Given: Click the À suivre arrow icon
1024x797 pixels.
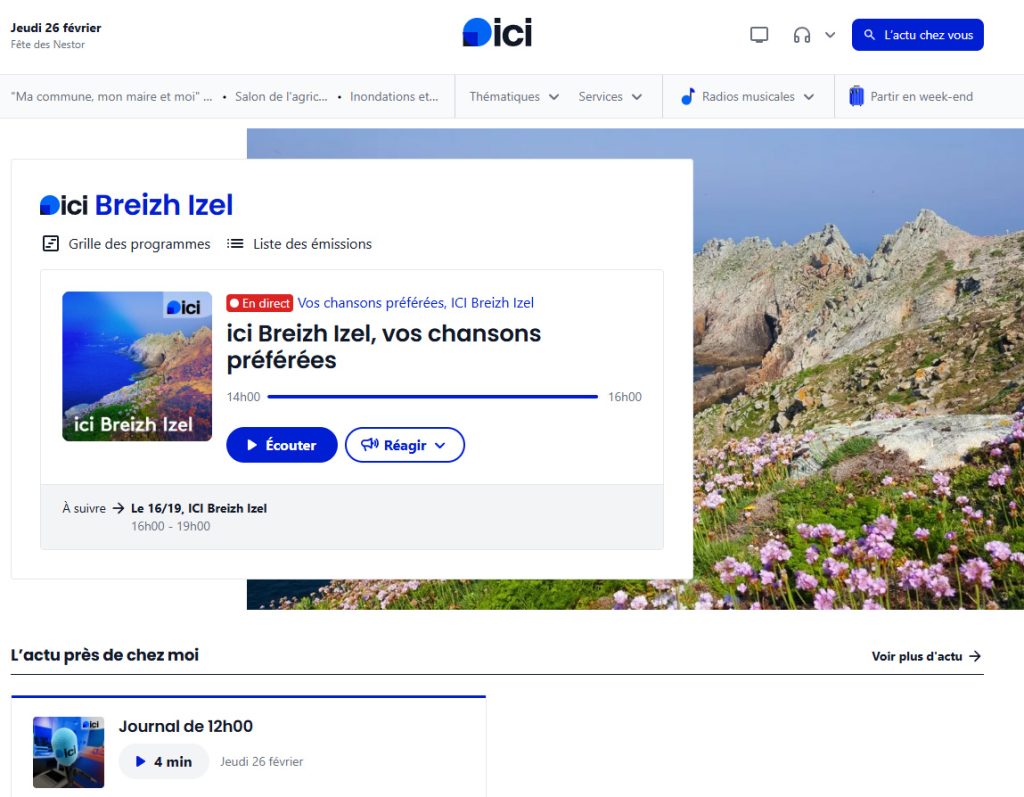Looking at the screenshot, I should pyautogui.click(x=118, y=508).
